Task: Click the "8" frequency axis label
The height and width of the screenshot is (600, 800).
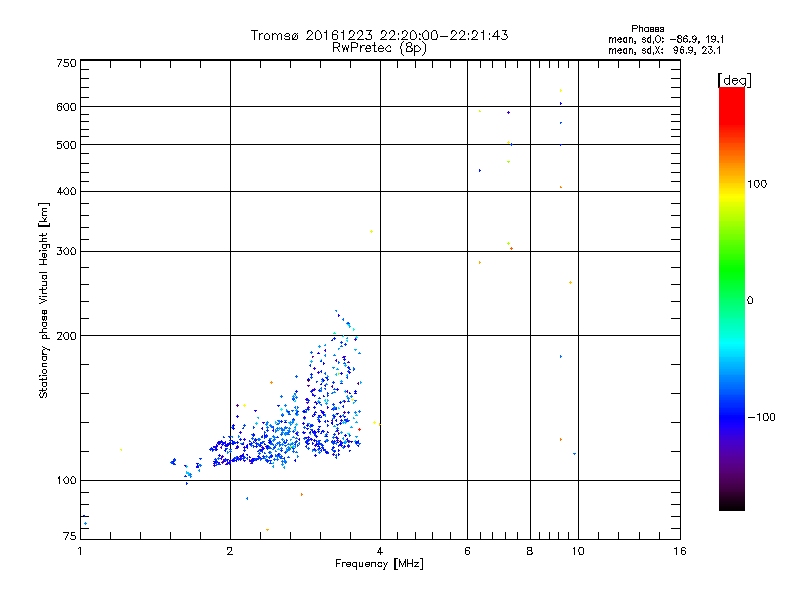Action: 530,551
